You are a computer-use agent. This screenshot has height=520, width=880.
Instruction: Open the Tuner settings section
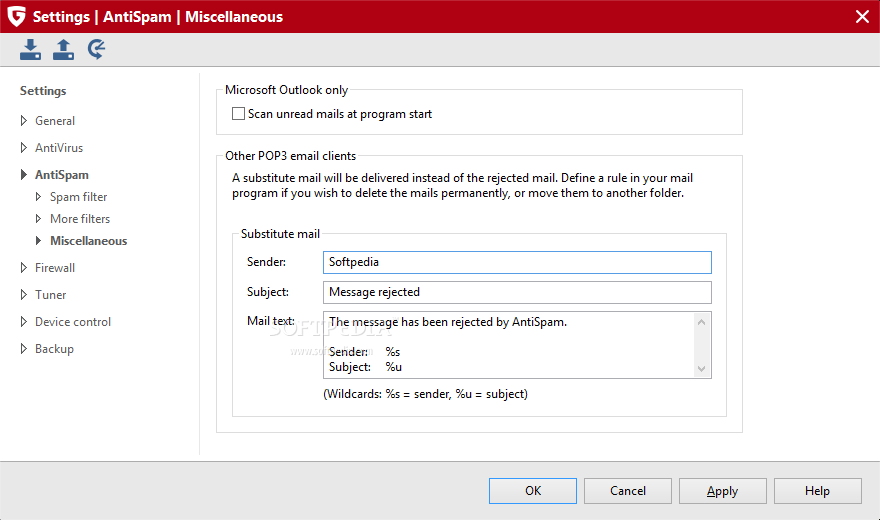tap(51, 294)
